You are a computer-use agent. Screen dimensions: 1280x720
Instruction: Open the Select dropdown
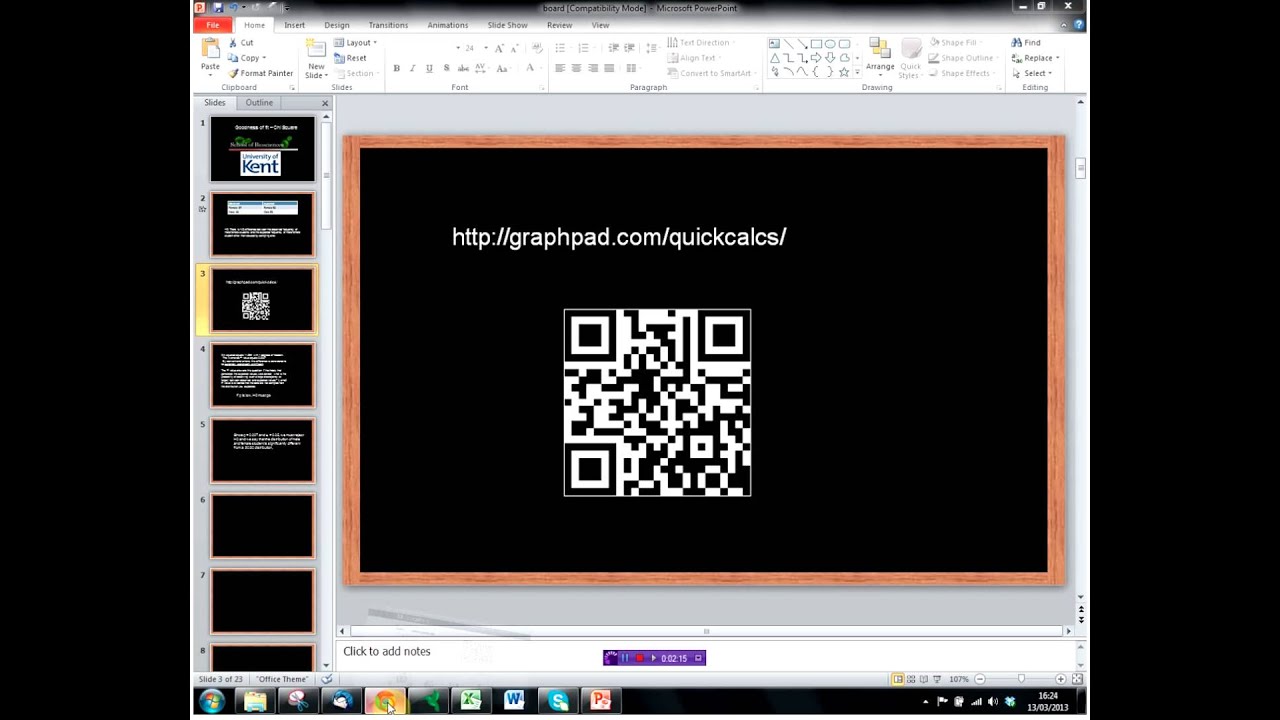pos(1031,73)
